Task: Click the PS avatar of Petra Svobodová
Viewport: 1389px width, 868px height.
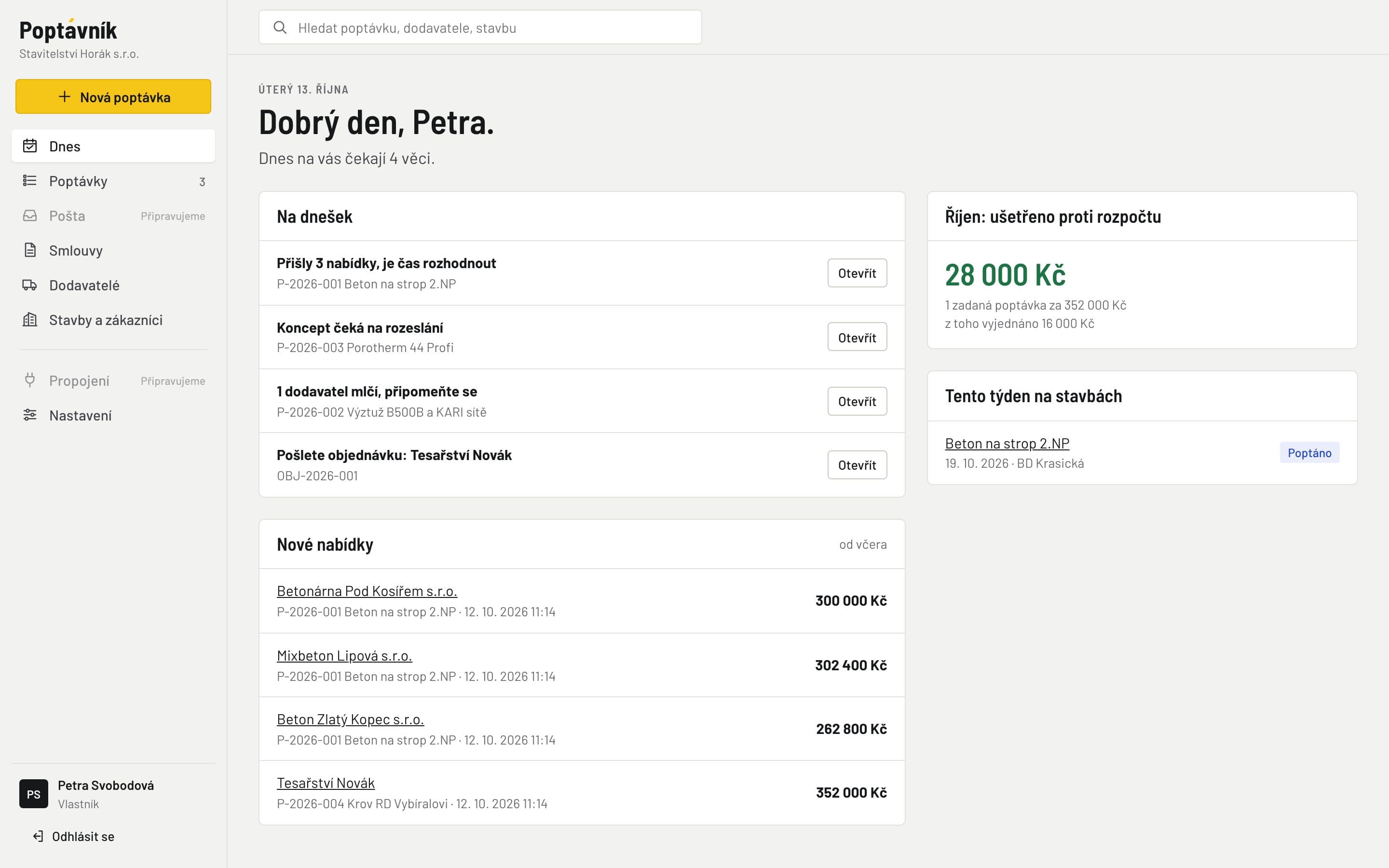Action: coord(34,794)
